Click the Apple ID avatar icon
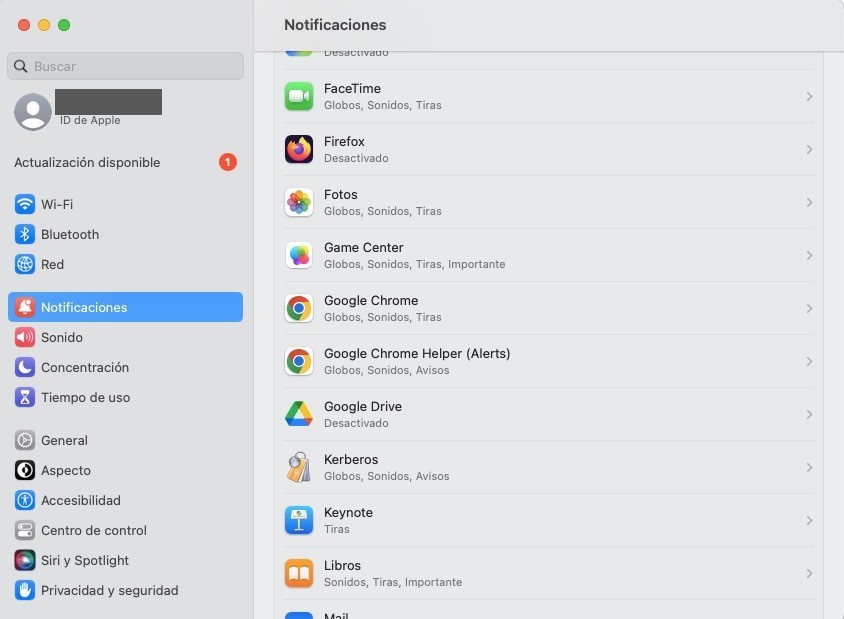Screen dimensions: 844x619 pyautogui.click(x=33, y=111)
